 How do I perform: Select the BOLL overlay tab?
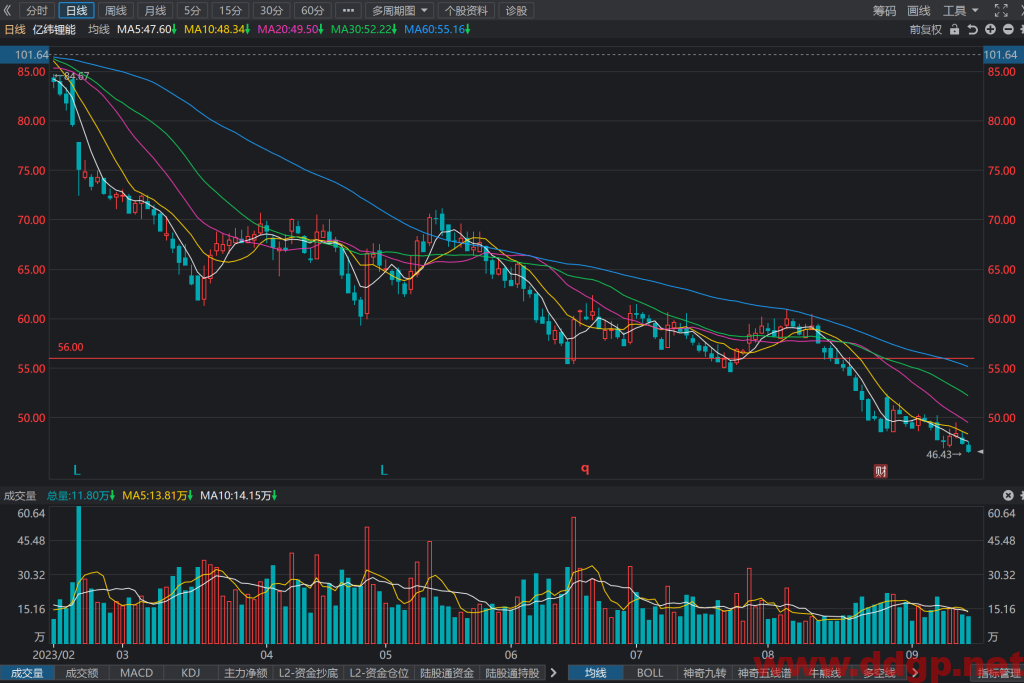click(x=650, y=673)
